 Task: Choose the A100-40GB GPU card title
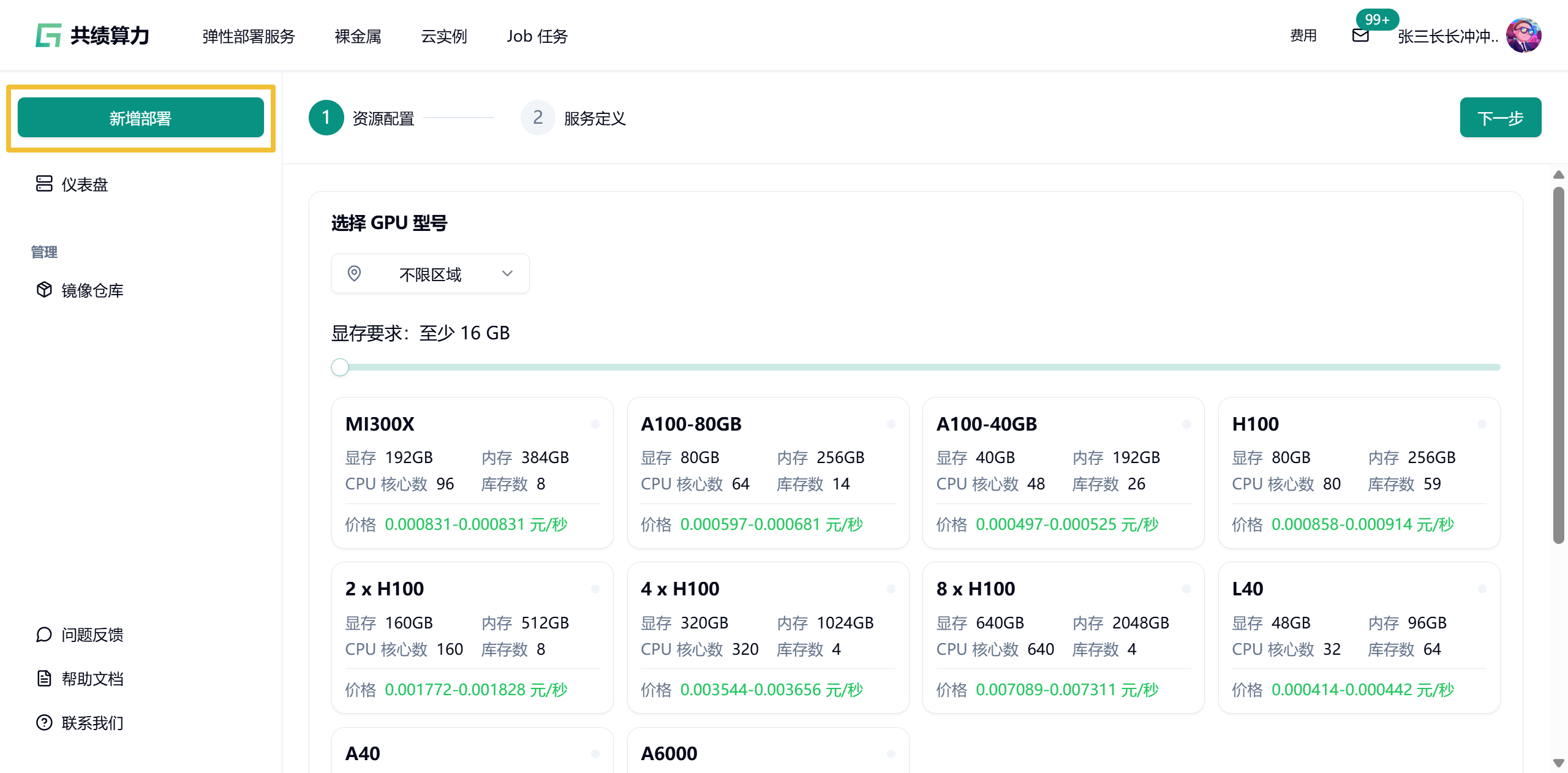987,424
